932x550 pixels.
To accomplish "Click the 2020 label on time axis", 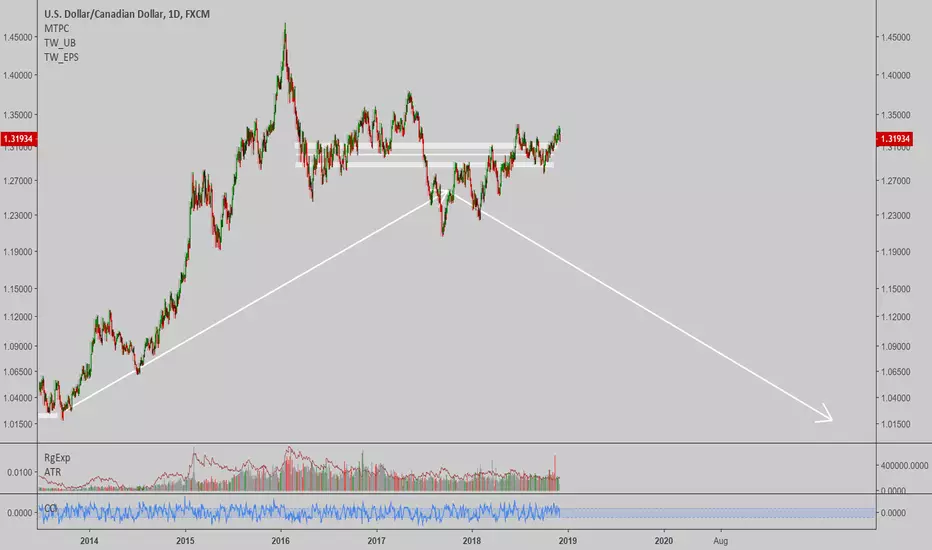I will [x=663, y=540].
